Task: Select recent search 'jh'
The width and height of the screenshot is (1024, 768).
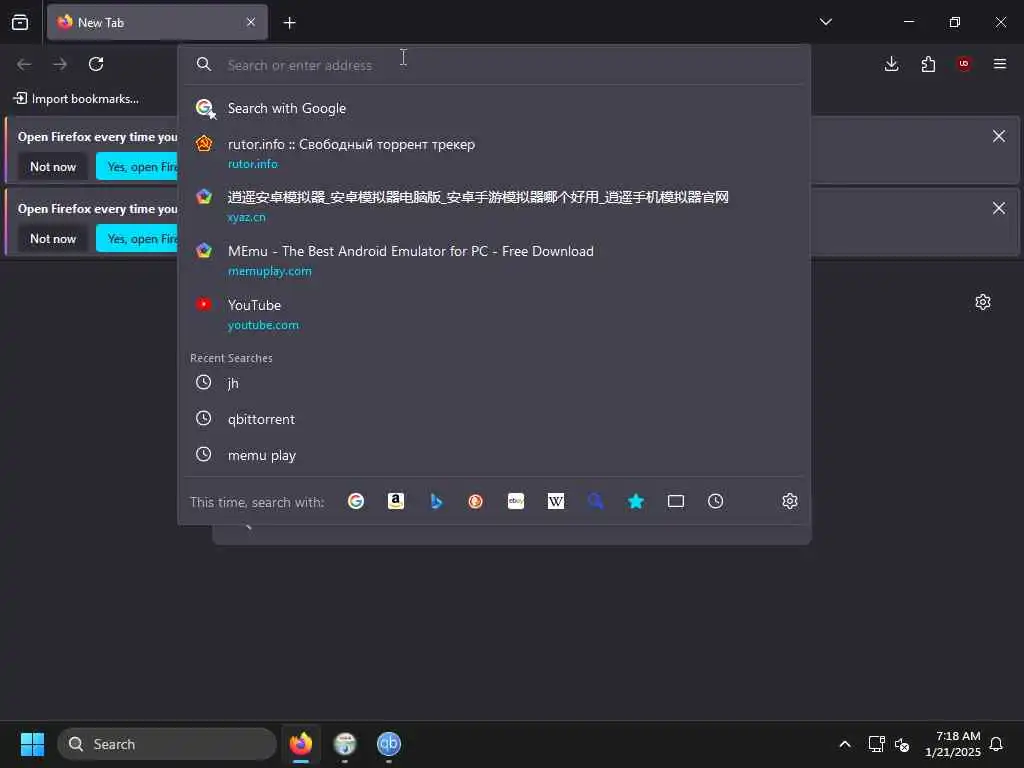Action: pyautogui.click(x=494, y=383)
